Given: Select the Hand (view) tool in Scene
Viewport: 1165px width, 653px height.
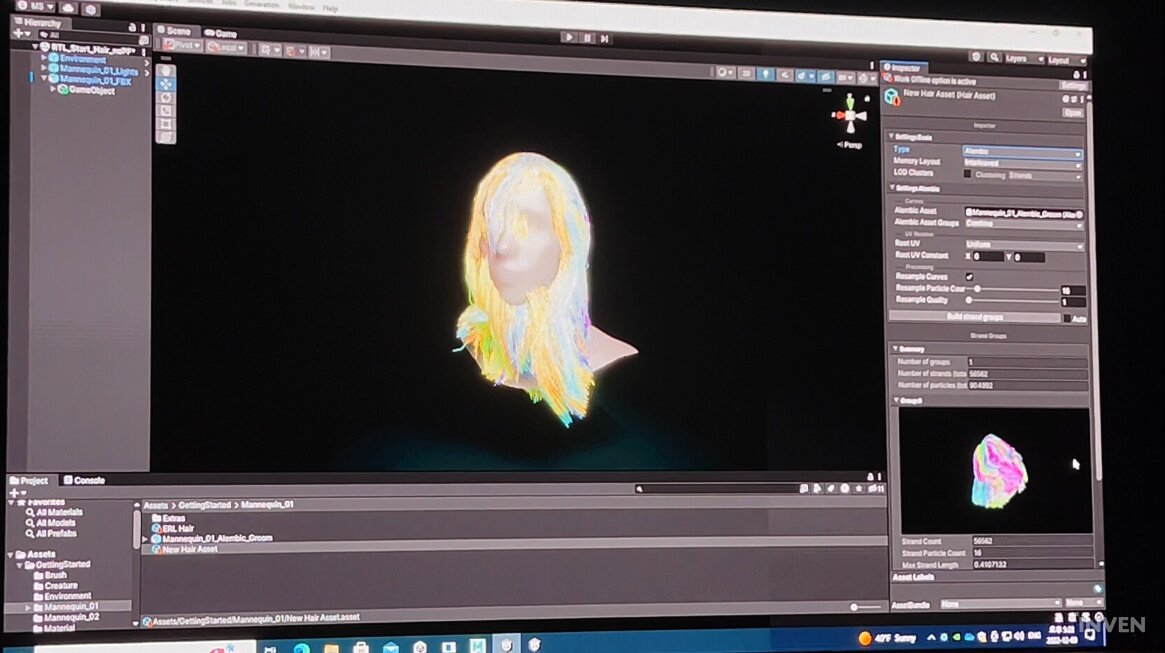Looking at the screenshot, I should [166, 70].
